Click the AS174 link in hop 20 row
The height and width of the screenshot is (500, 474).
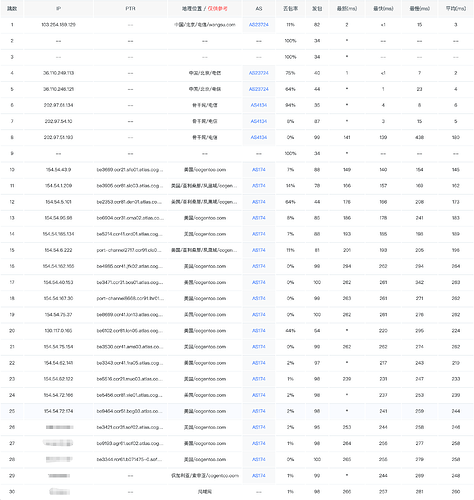pyautogui.click(x=259, y=331)
